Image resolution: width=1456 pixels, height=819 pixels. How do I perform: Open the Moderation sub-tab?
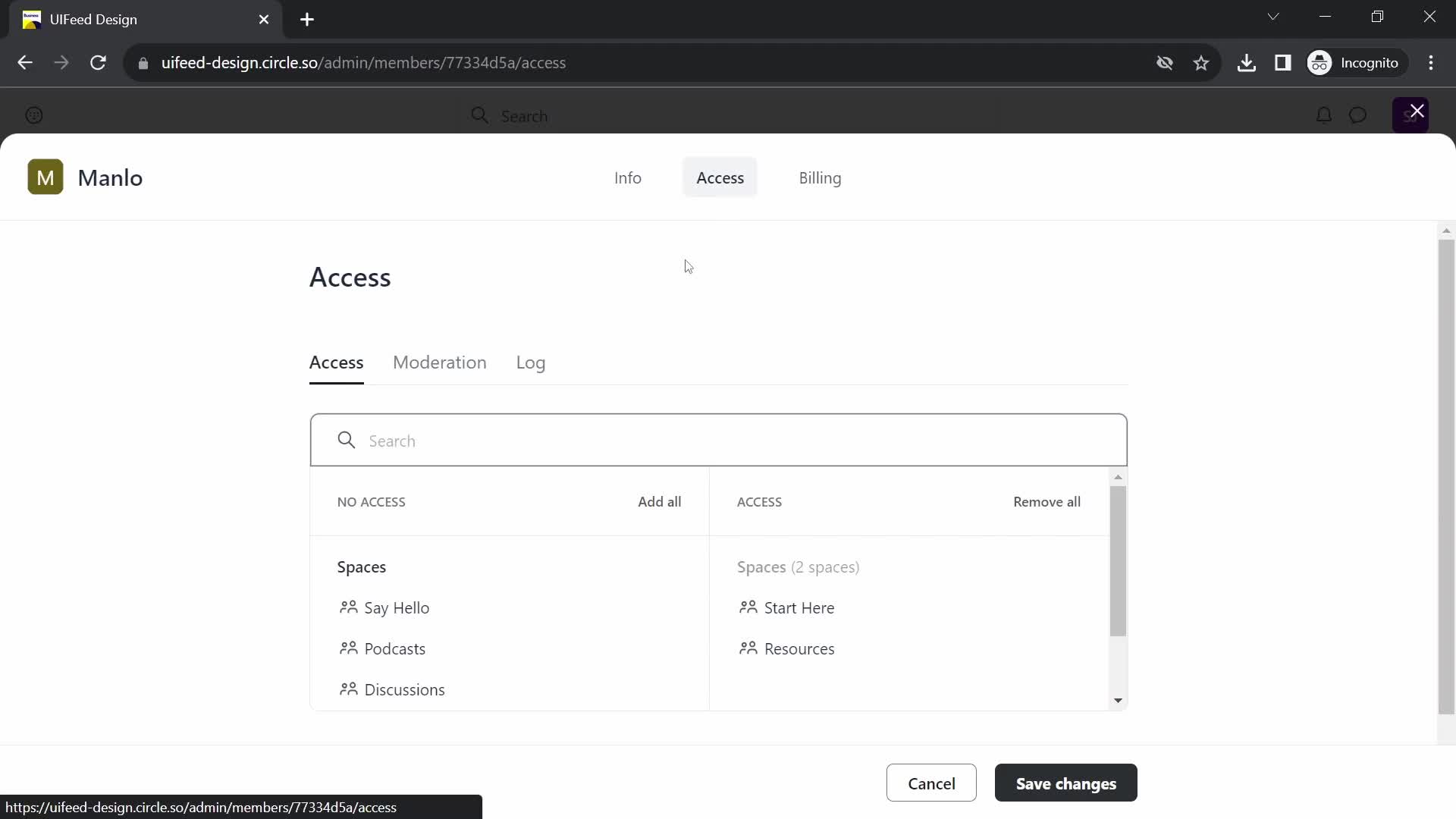click(440, 362)
